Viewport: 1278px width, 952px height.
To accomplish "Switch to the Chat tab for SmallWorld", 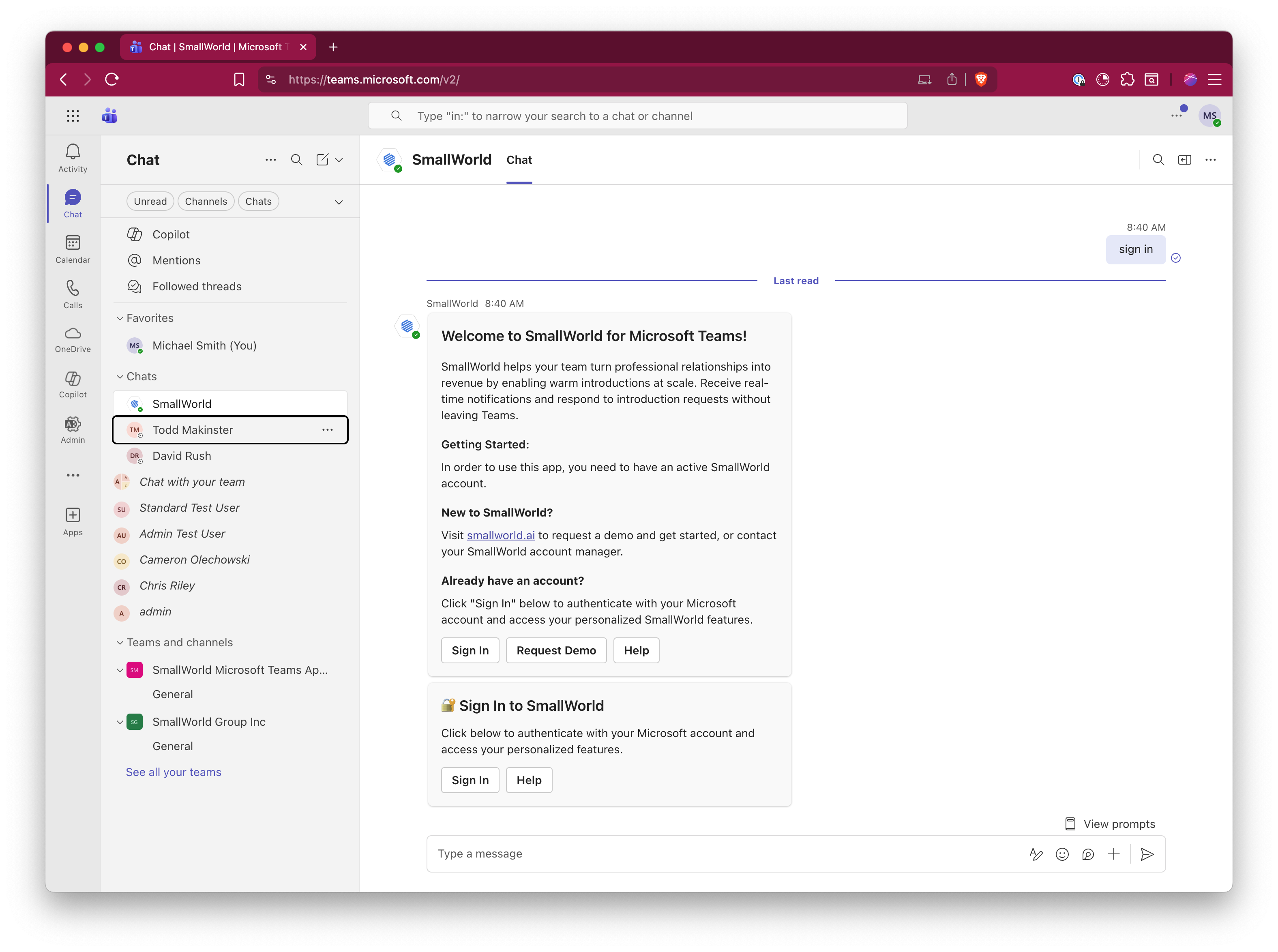I will coord(519,160).
